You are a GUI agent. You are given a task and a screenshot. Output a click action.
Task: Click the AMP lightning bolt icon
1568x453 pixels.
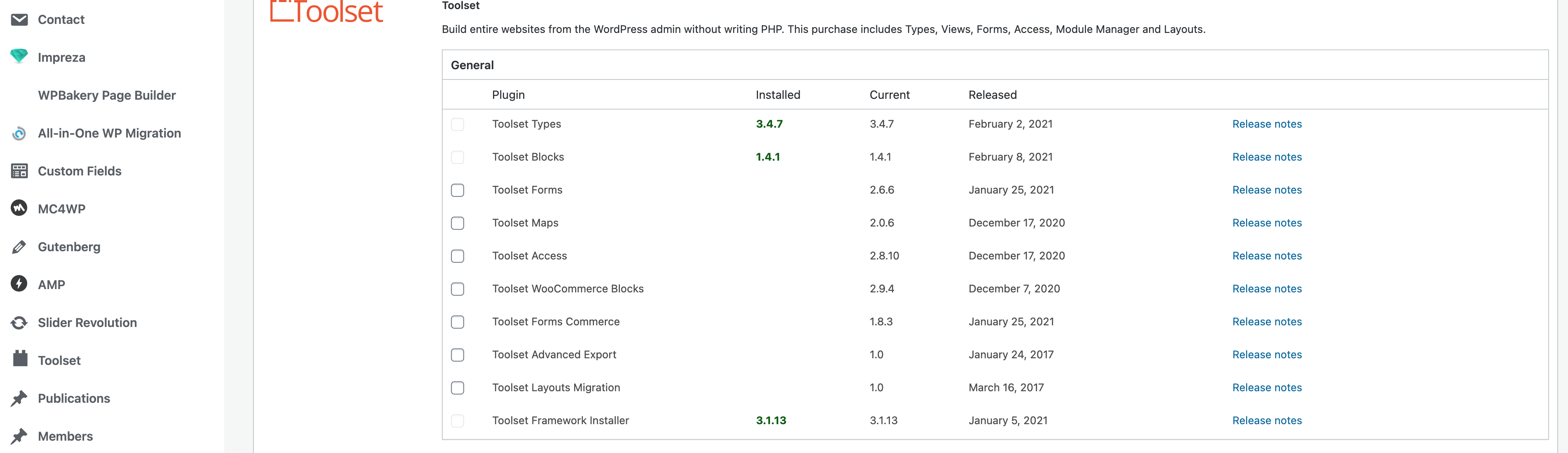point(19,284)
